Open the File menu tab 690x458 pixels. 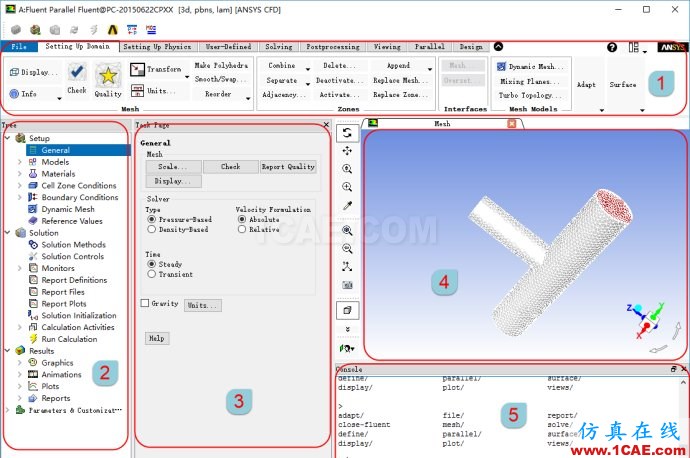tap(19, 47)
